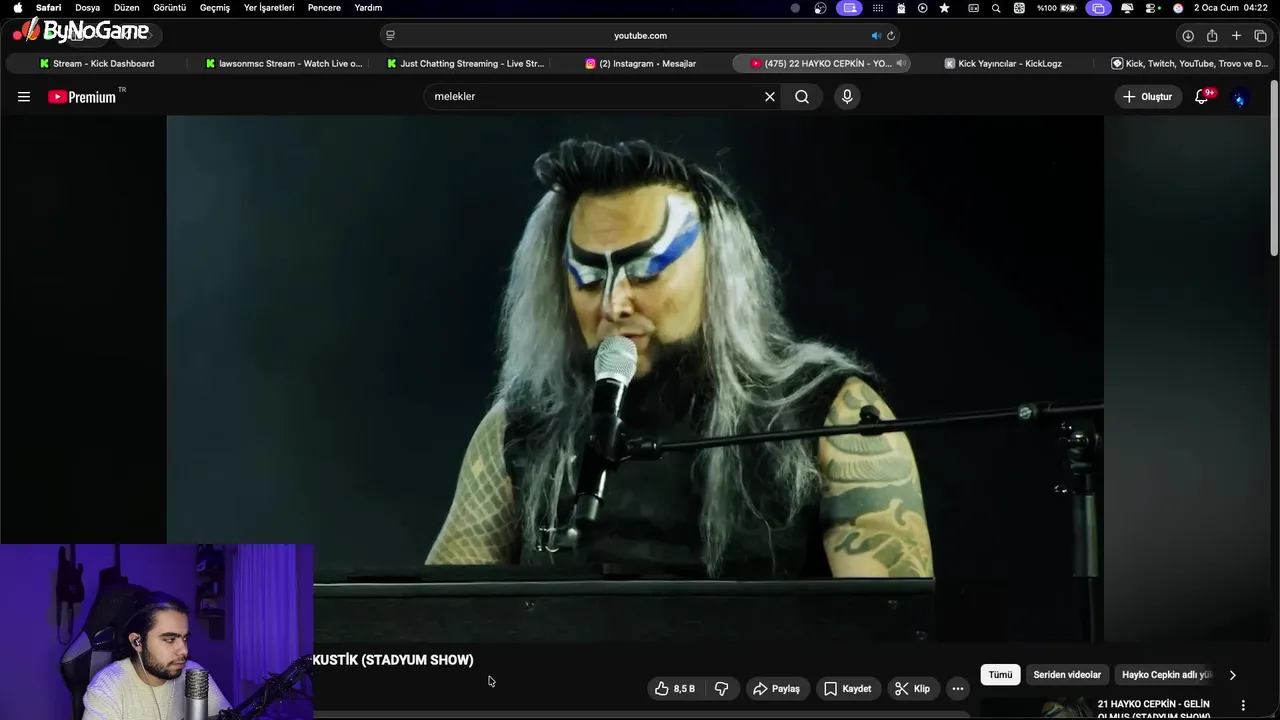Open Yer İşaretleri menu
Screen dimensions: 1280x720
[269, 8]
